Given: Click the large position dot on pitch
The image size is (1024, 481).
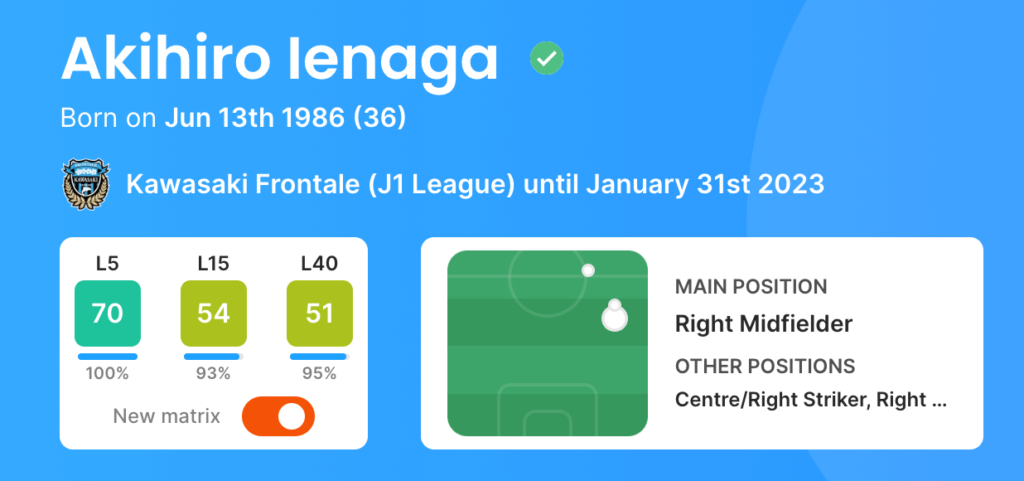Looking at the screenshot, I should [614, 318].
